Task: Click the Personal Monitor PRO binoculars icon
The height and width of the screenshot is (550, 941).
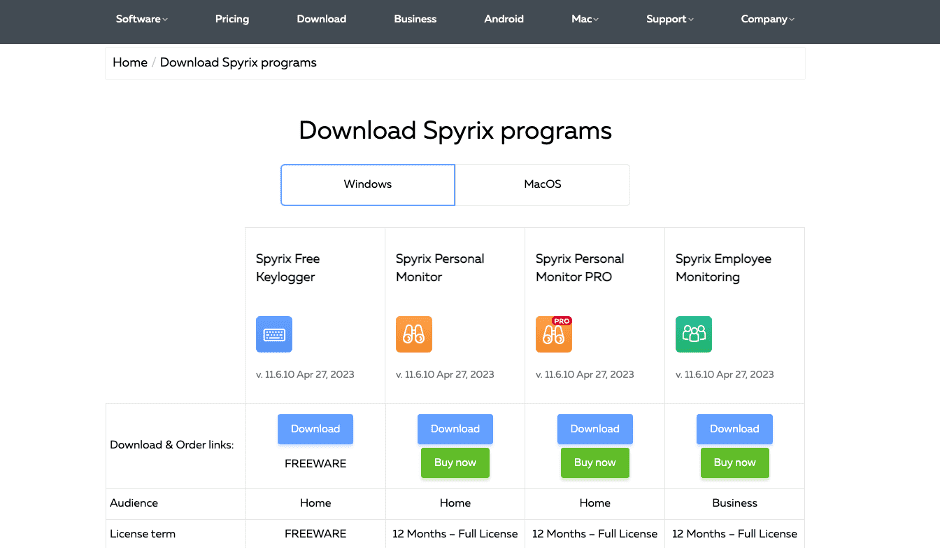Action: 553,334
